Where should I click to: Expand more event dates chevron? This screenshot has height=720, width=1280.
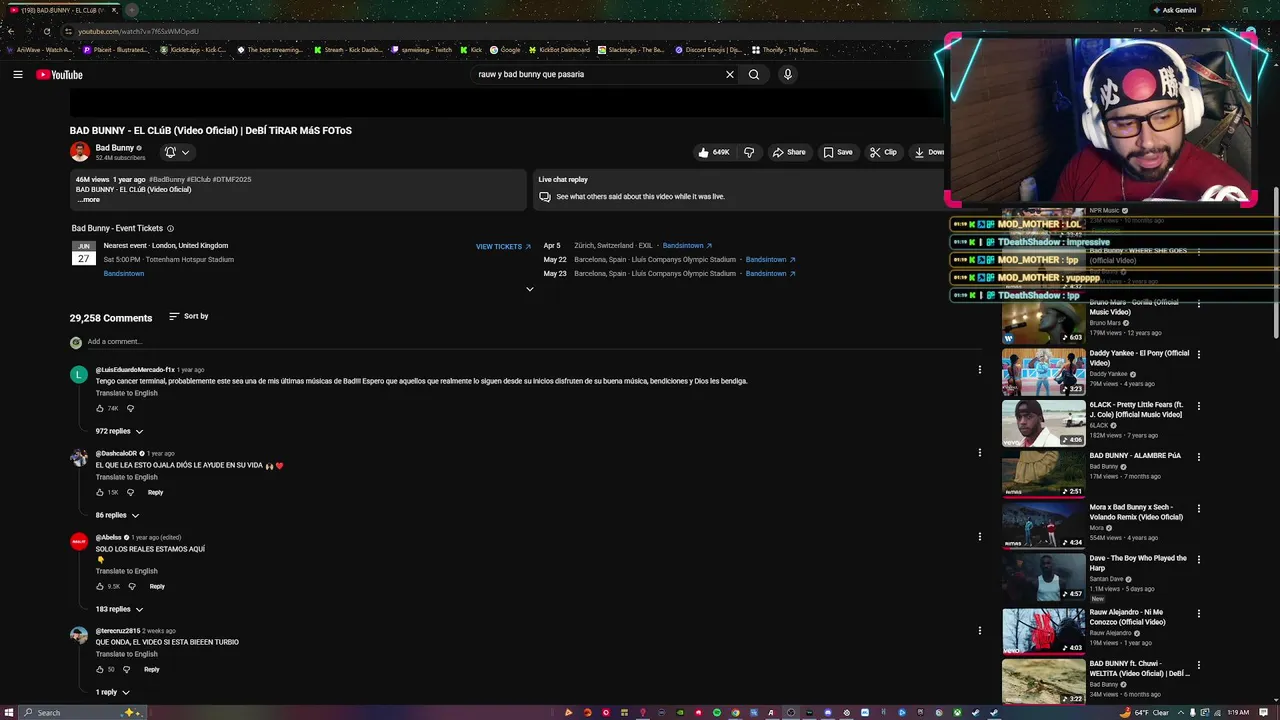tap(530, 289)
